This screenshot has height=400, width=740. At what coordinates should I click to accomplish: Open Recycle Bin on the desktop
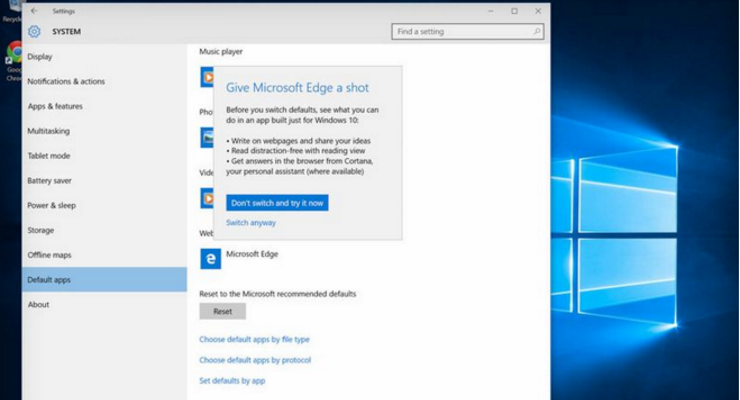click(x=12, y=12)
